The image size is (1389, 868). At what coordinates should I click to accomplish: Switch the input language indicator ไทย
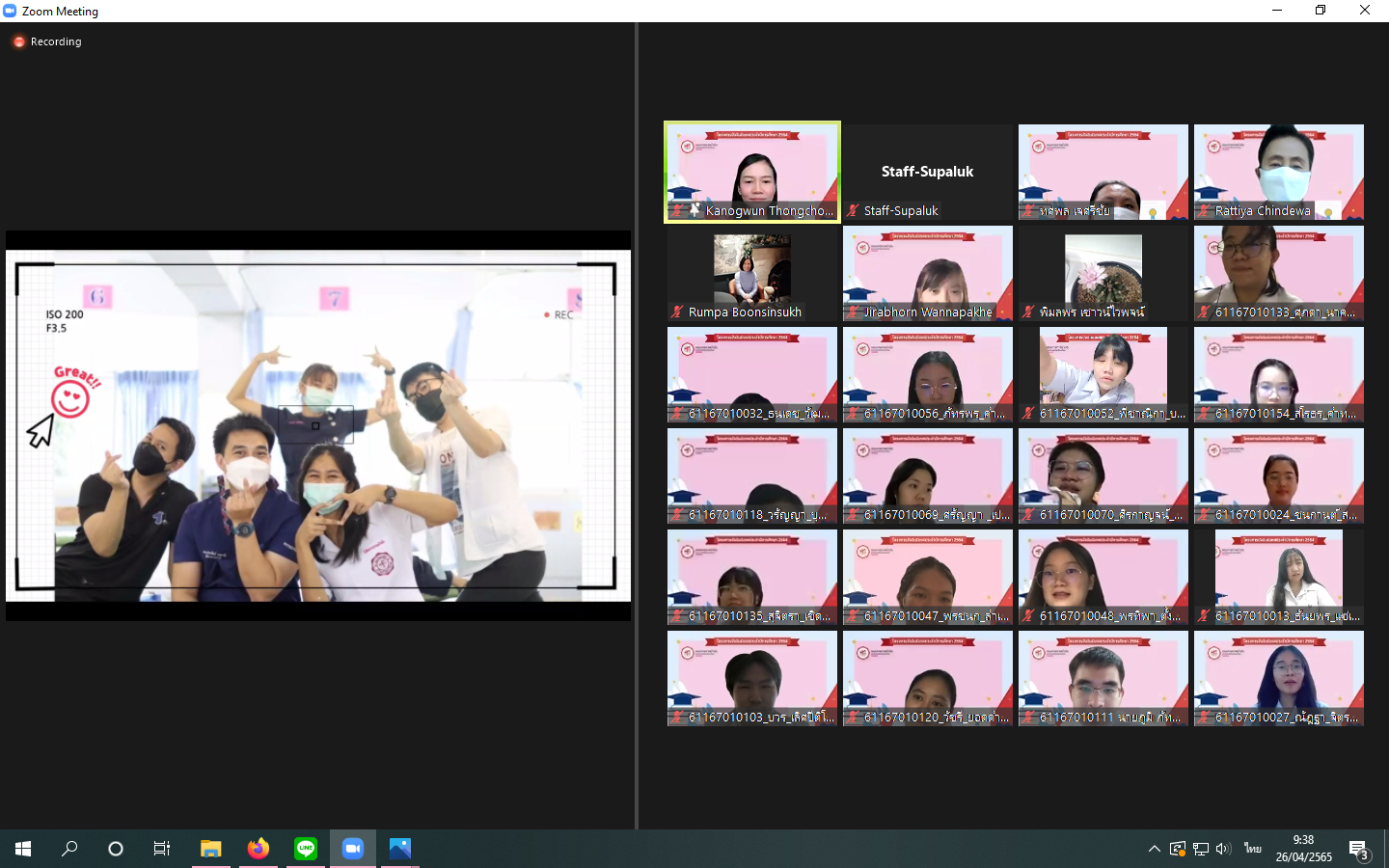[1252, 849]
